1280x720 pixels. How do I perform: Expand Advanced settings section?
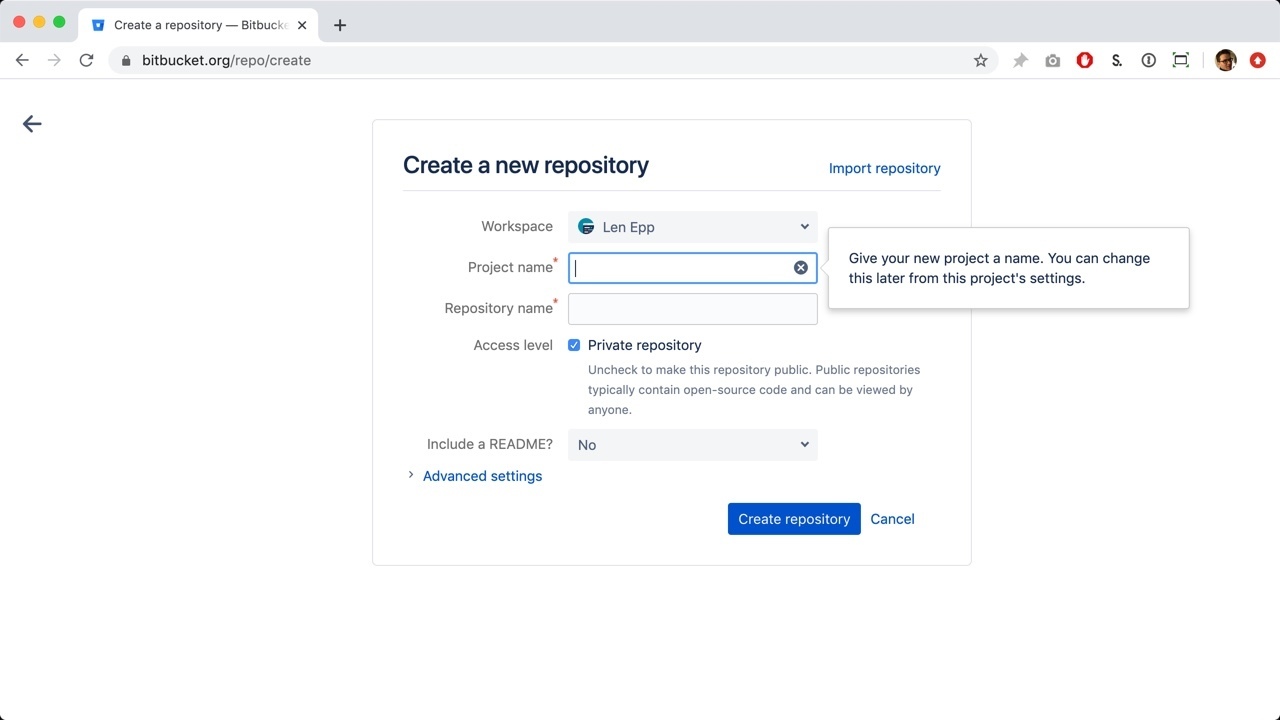(481, 476)
